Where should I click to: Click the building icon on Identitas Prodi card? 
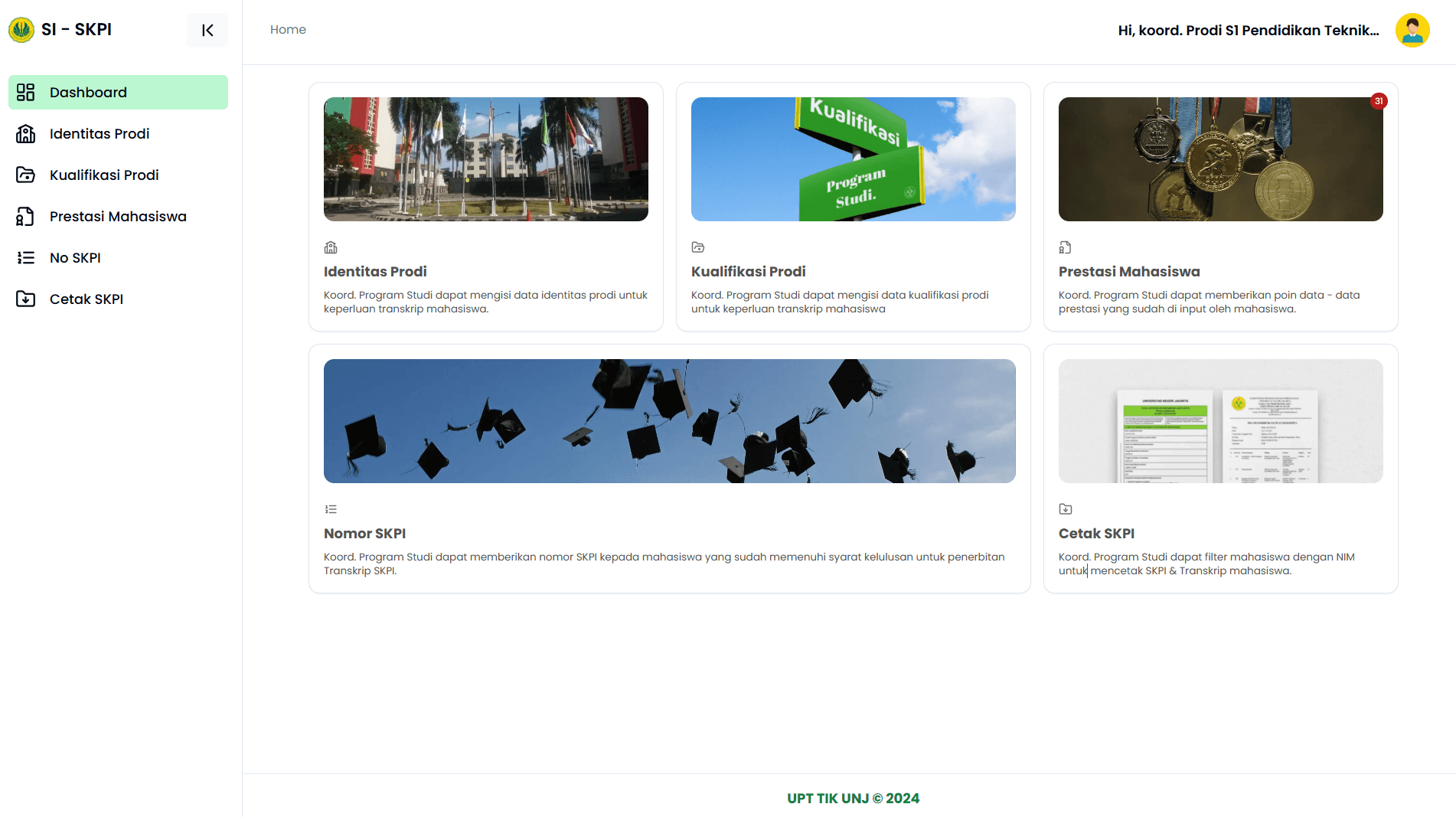click(331, 247)
